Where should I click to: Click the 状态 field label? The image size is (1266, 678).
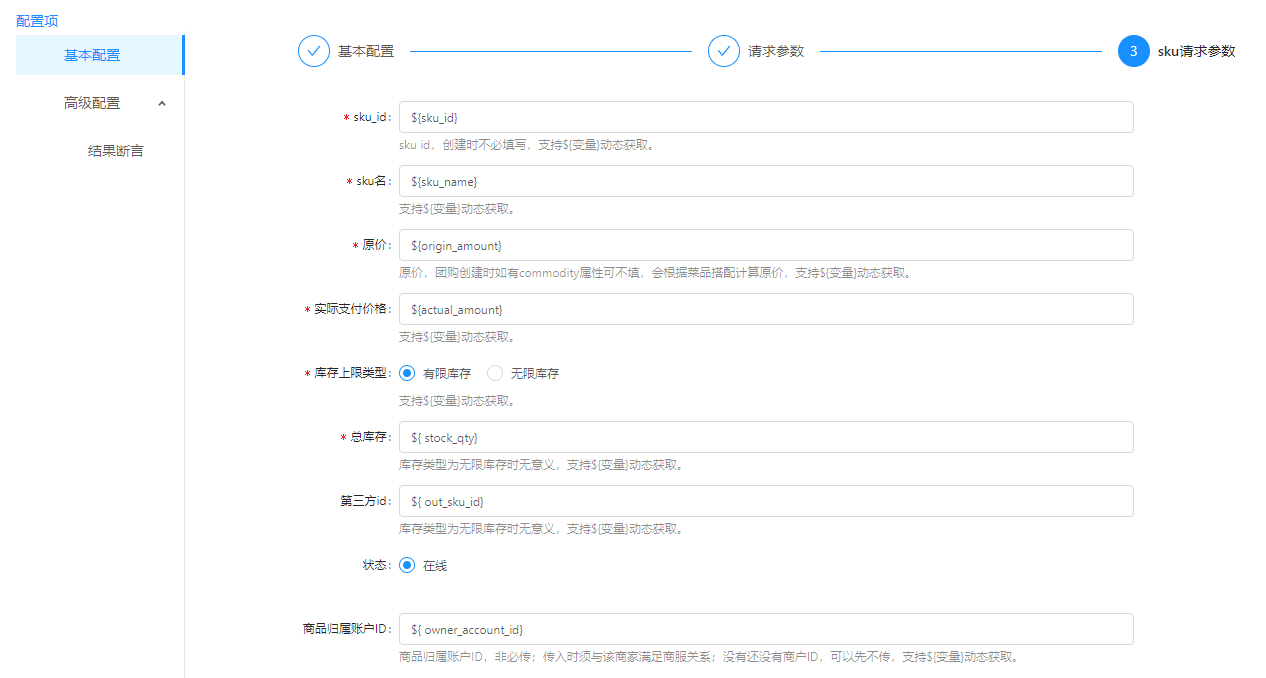[376, 565]
